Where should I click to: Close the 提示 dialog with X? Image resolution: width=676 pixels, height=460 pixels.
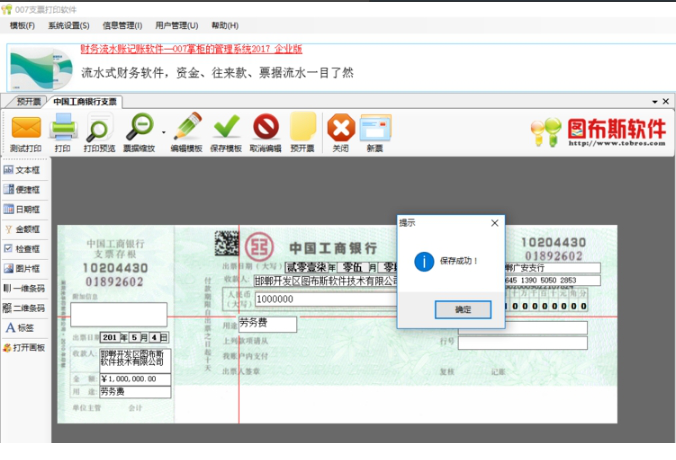coord(495,223)
